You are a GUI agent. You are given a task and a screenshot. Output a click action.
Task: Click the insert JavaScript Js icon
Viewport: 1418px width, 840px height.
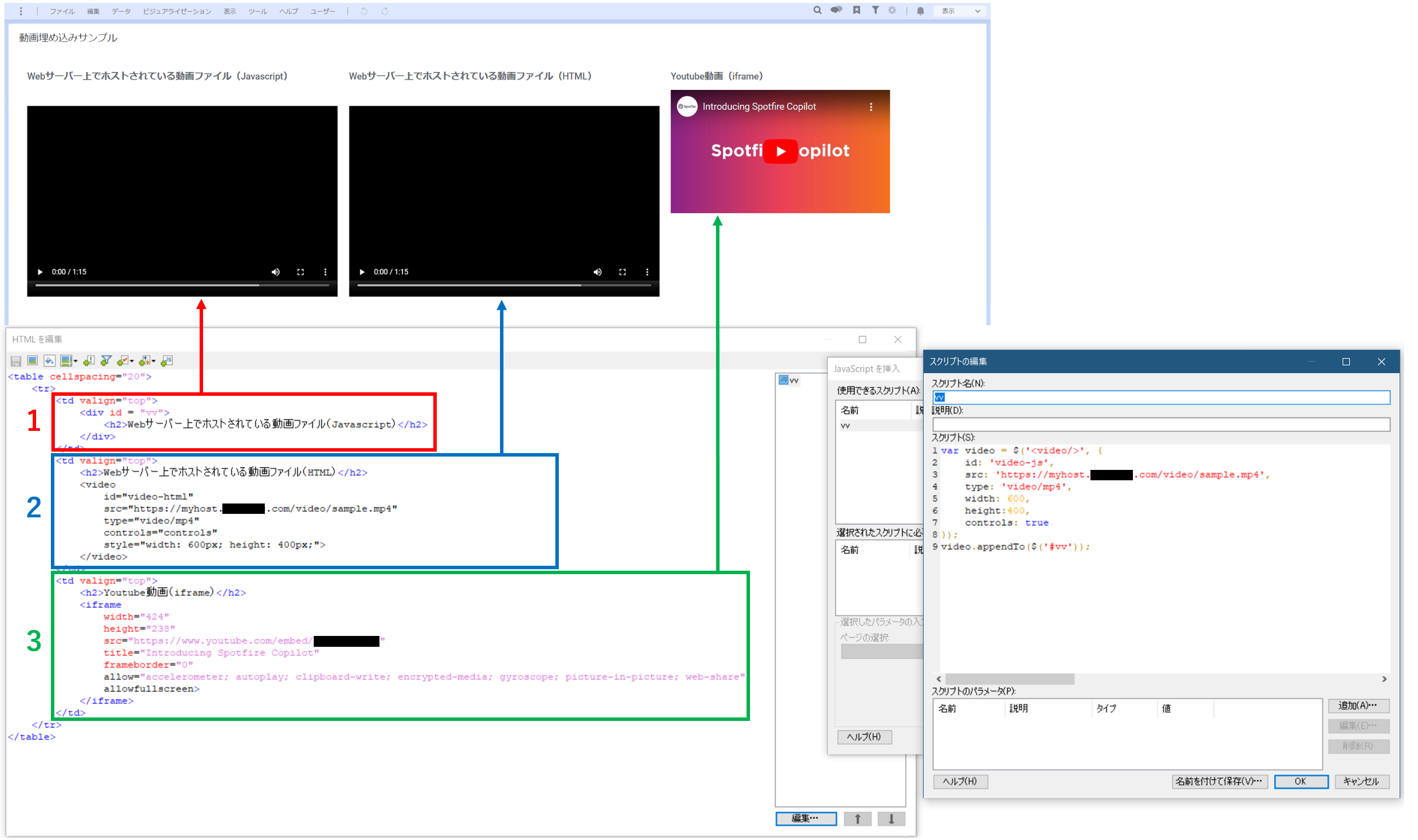tap(167, 361)
